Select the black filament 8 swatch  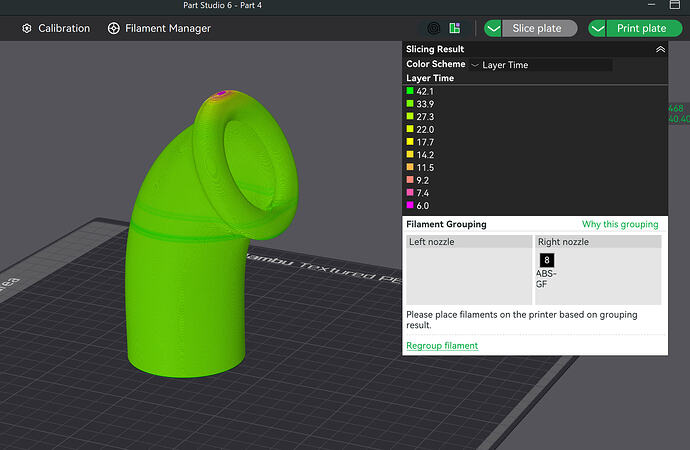tap(547, 260)
